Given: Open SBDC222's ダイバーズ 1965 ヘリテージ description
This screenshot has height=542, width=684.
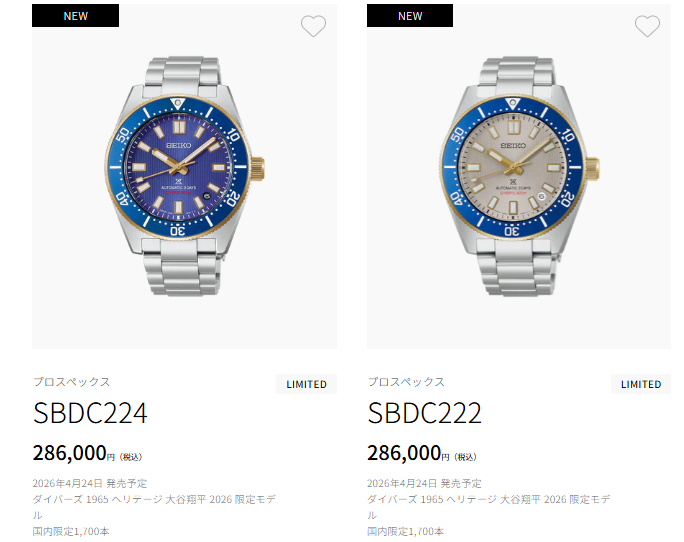Looking at the screenshot, I should 489,507.
